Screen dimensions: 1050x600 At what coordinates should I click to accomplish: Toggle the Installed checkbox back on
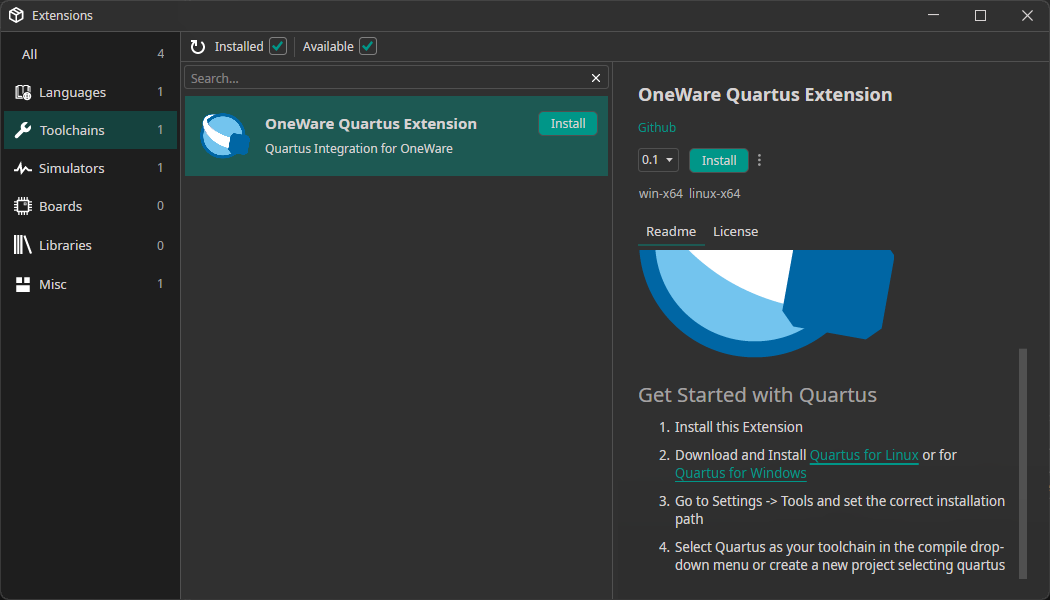point(277,46)
